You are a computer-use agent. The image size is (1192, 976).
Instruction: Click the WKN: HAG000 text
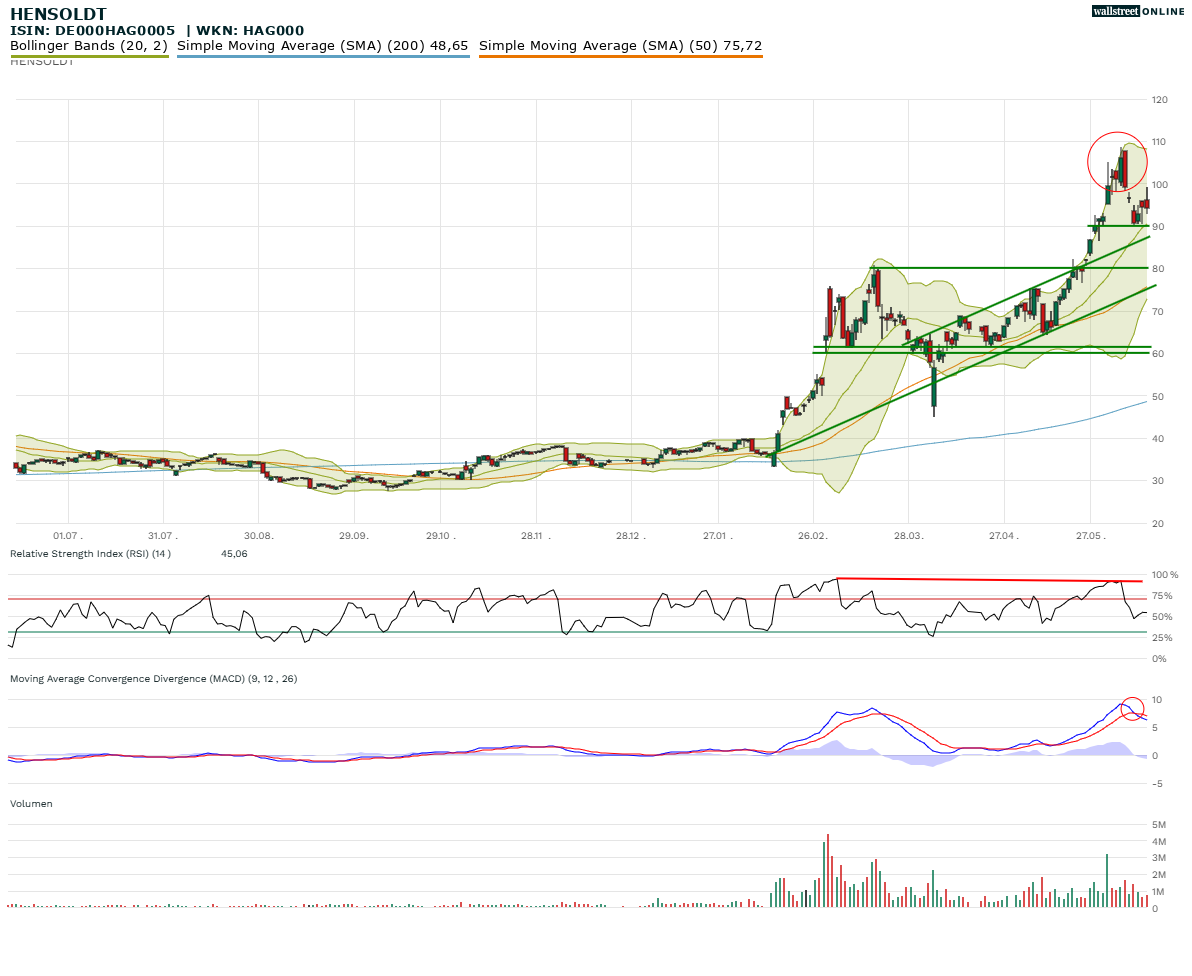[250, 30]
